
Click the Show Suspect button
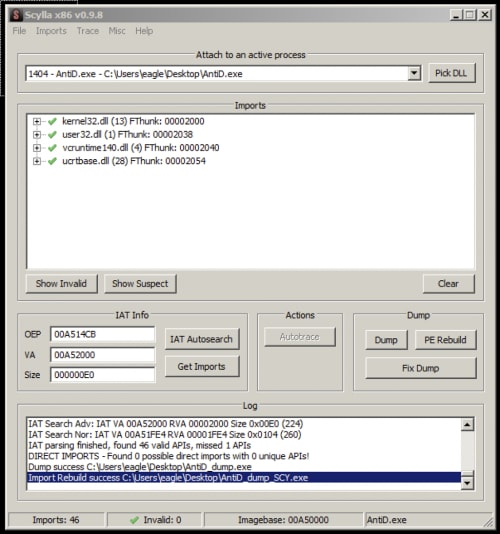[140, 284]
